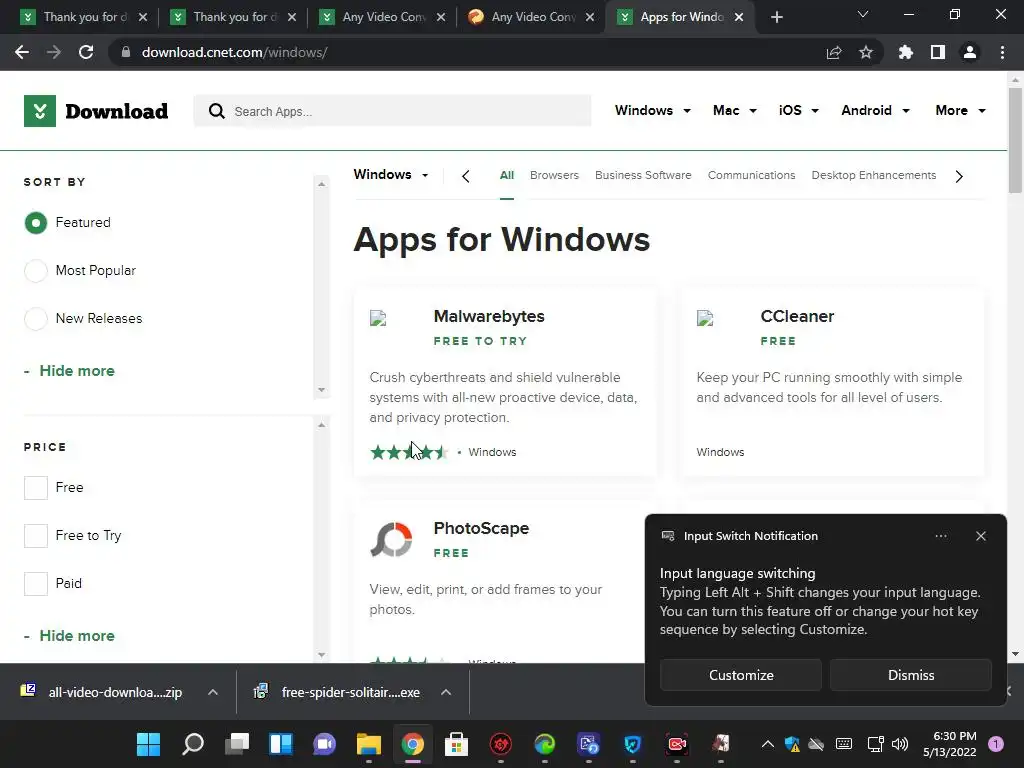Check the Paid price checkbox

pos(36,584)
